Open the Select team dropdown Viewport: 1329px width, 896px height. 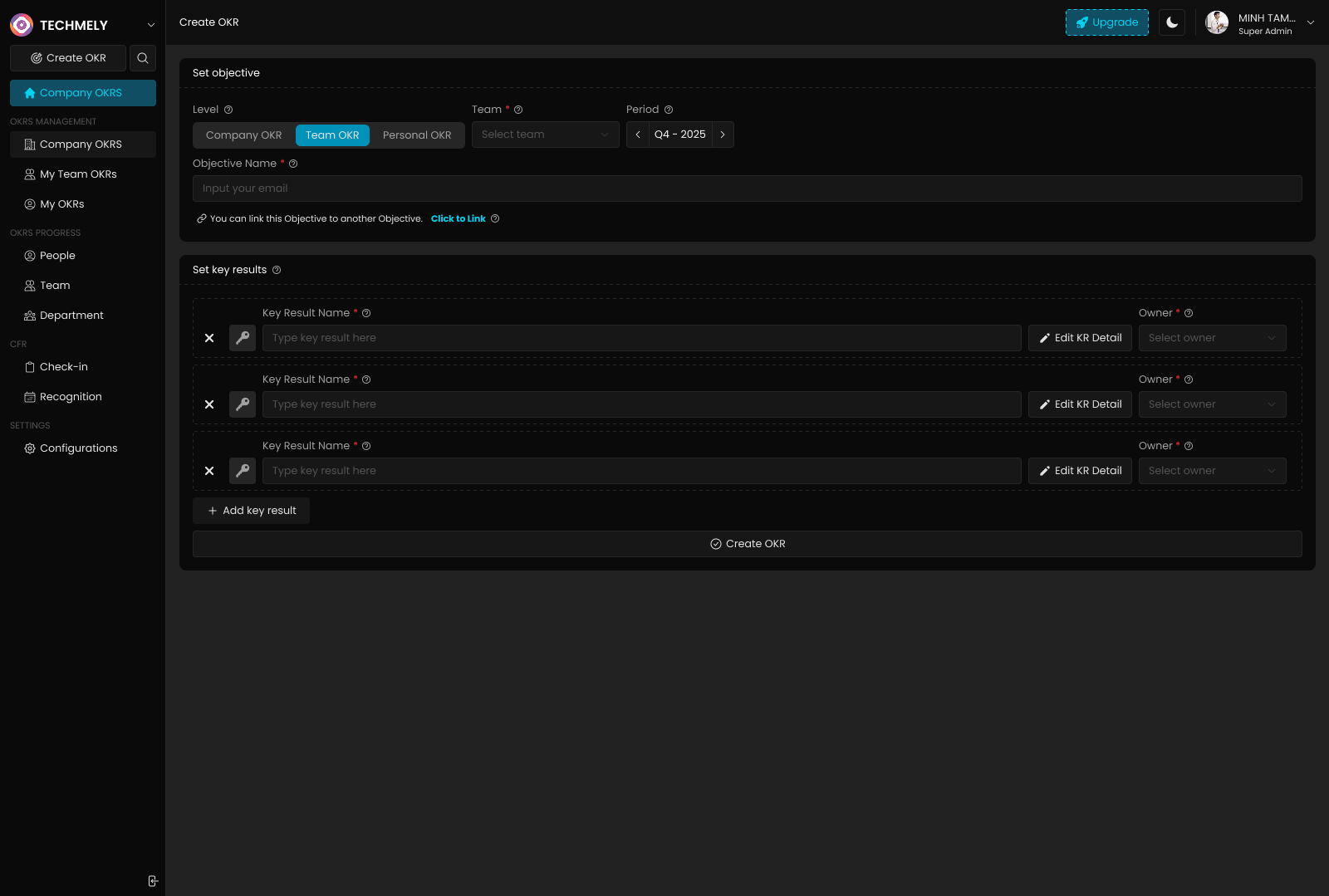point(546,135)
